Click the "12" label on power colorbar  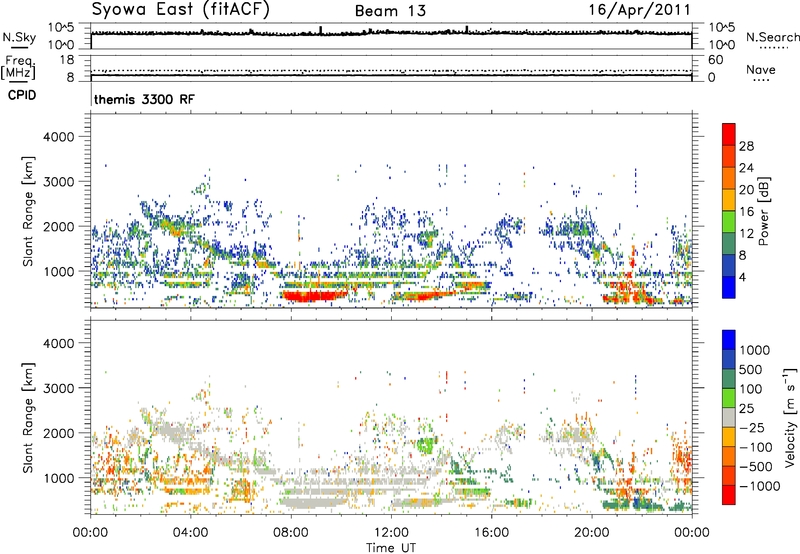coord(746,234)
